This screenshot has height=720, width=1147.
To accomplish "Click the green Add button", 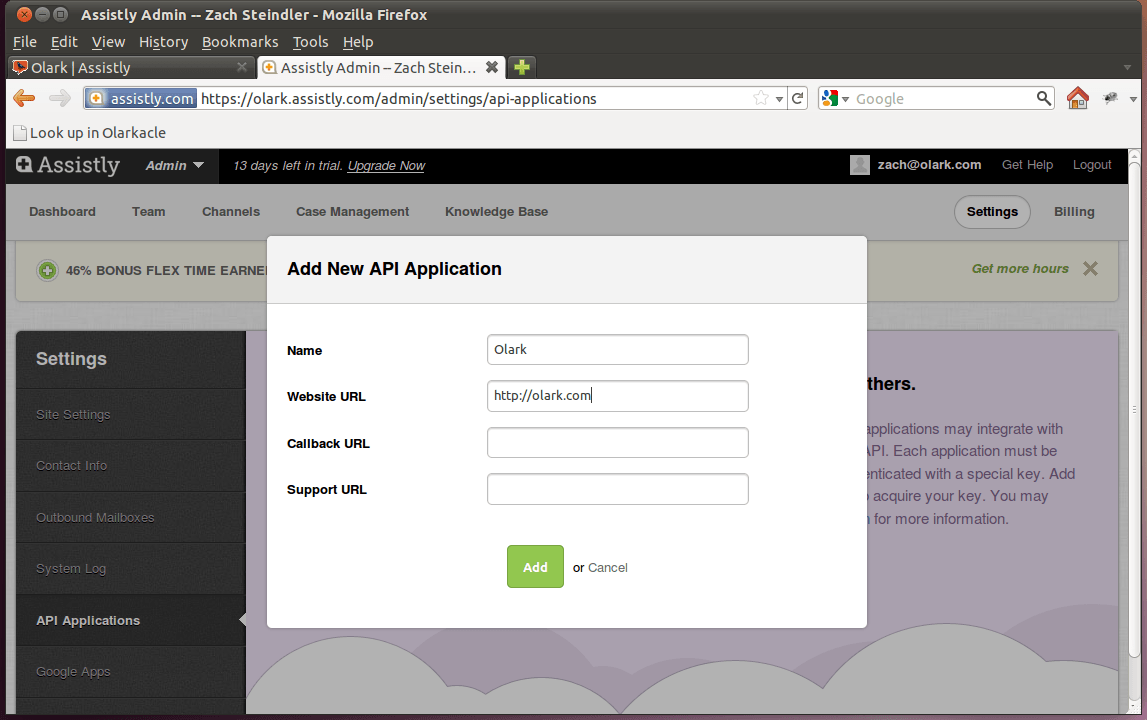I will [x=535, y=567].
